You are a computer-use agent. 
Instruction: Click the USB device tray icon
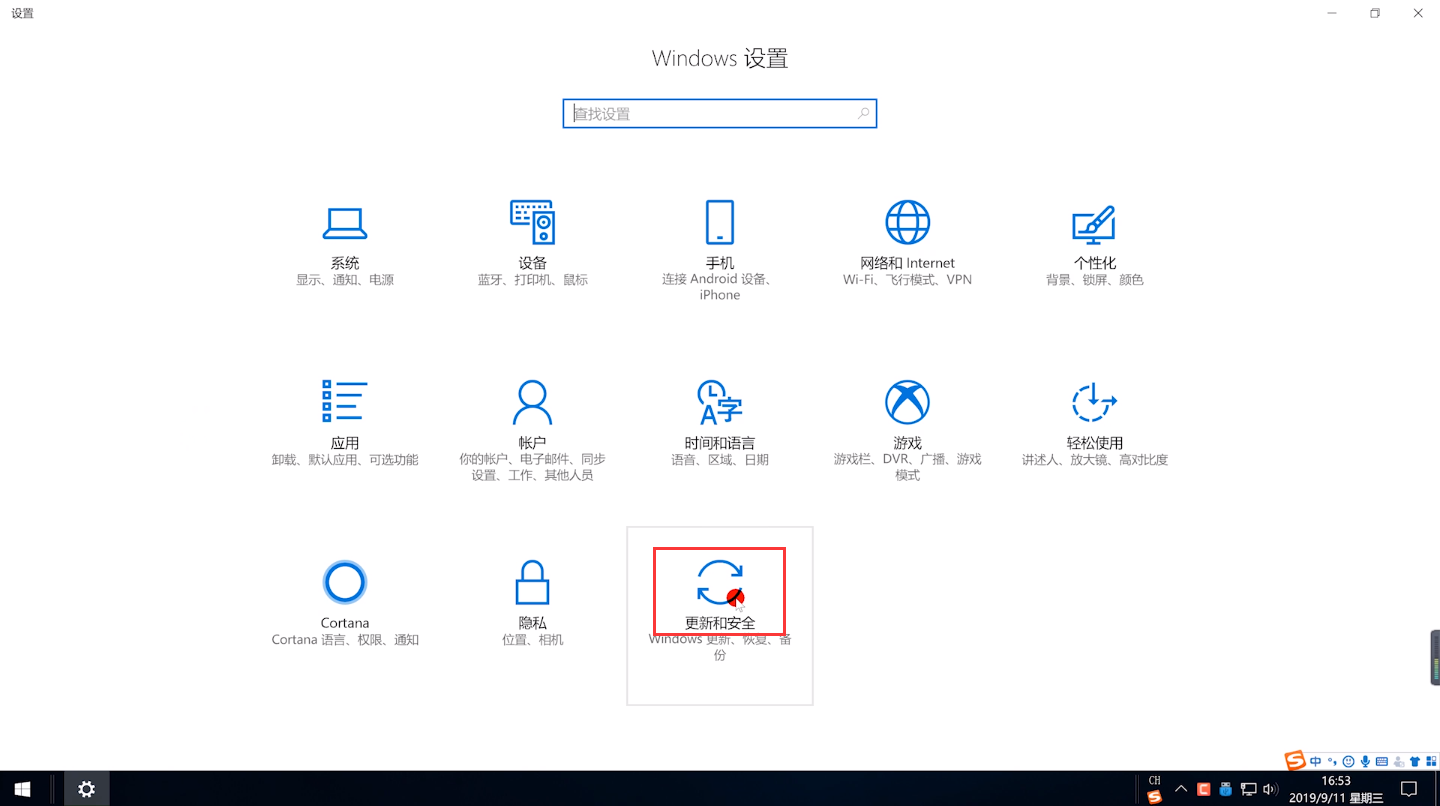tap(1225, 789)
